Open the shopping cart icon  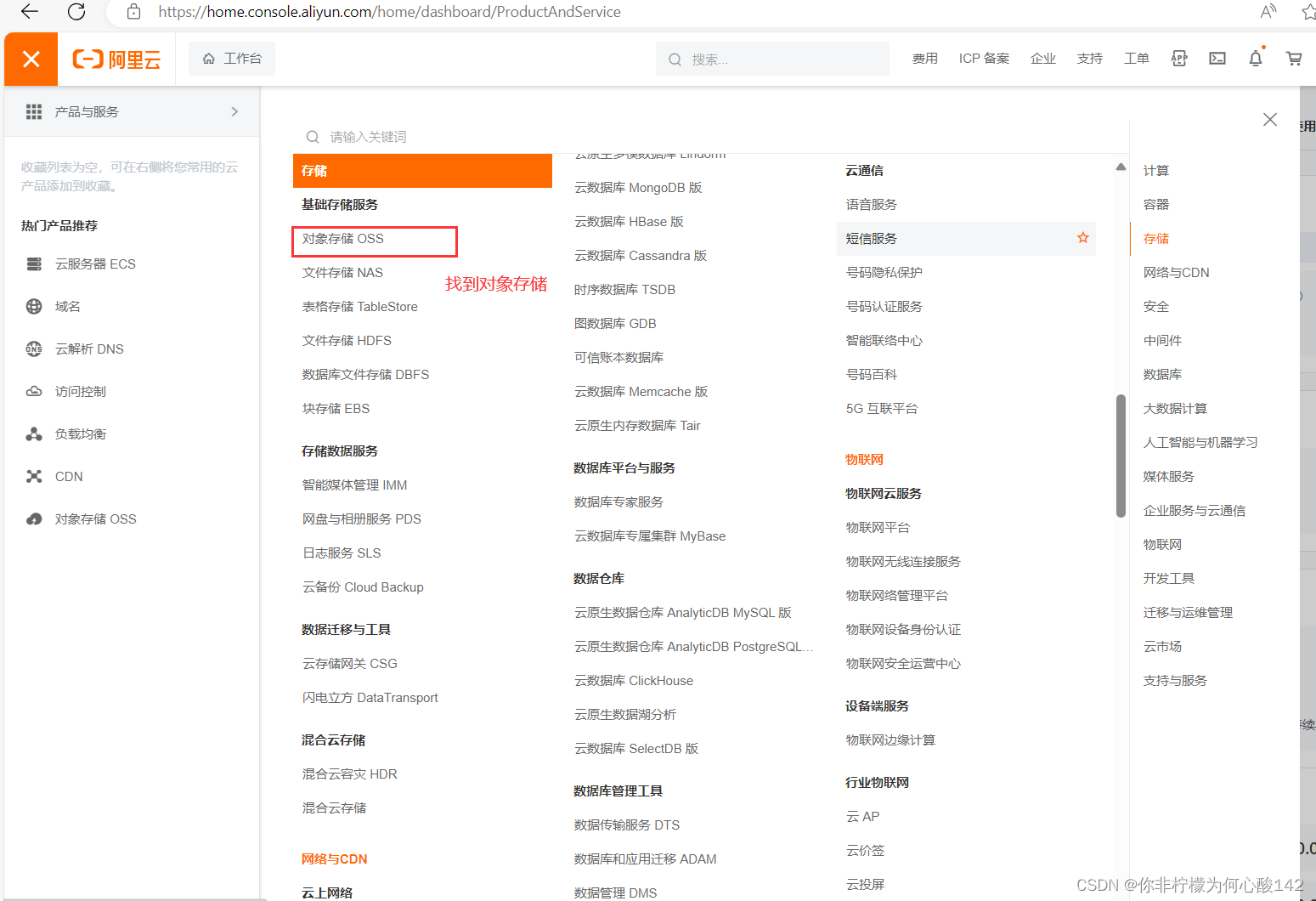tap(1294, 59)
